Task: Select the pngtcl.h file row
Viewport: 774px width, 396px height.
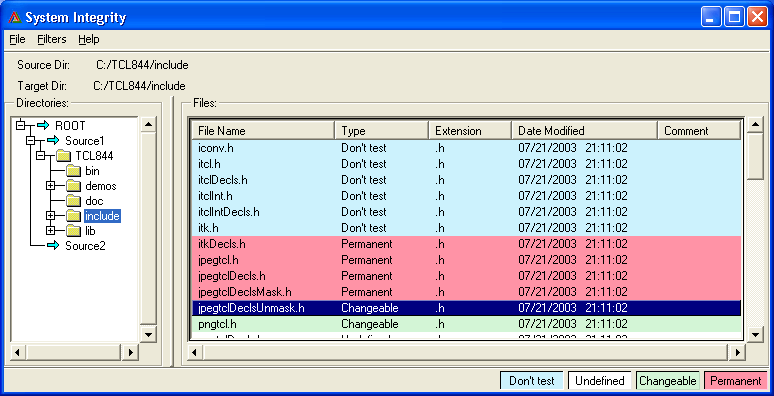Action: [466, 324]
